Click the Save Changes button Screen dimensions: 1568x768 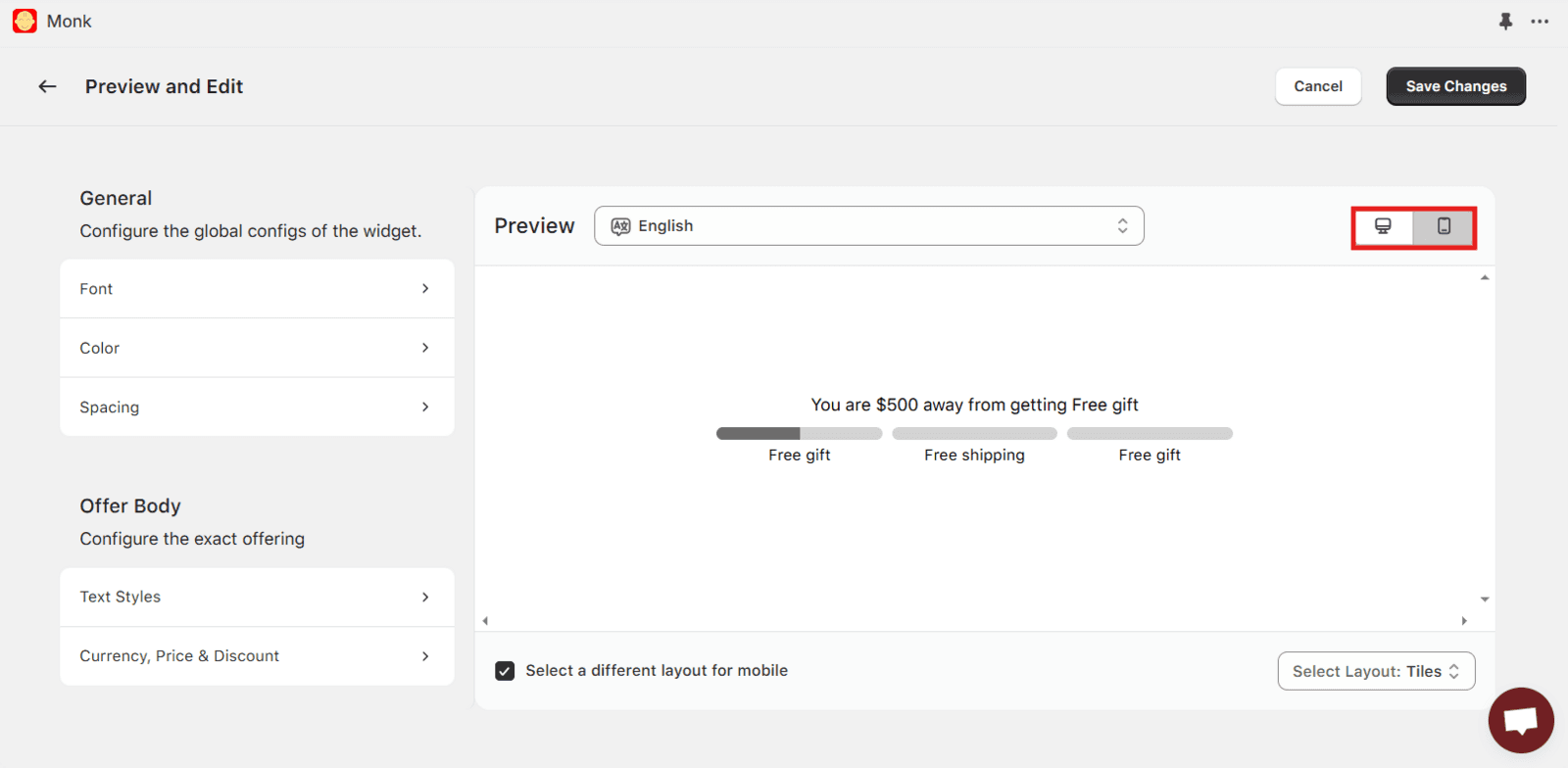[x=1454, y=86]
